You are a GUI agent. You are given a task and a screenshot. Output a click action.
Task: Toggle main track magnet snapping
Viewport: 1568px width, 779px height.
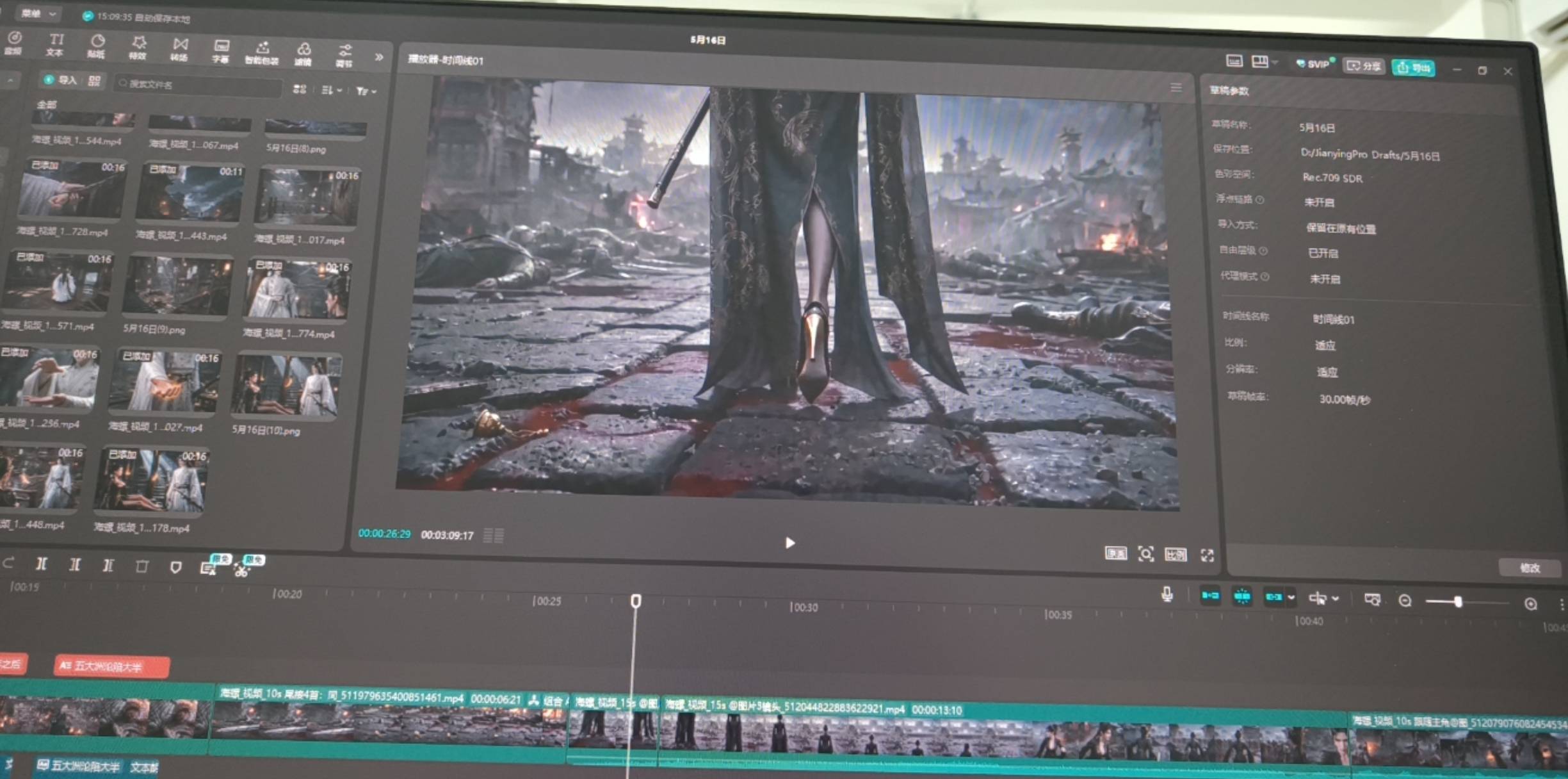click(1210, 596)
